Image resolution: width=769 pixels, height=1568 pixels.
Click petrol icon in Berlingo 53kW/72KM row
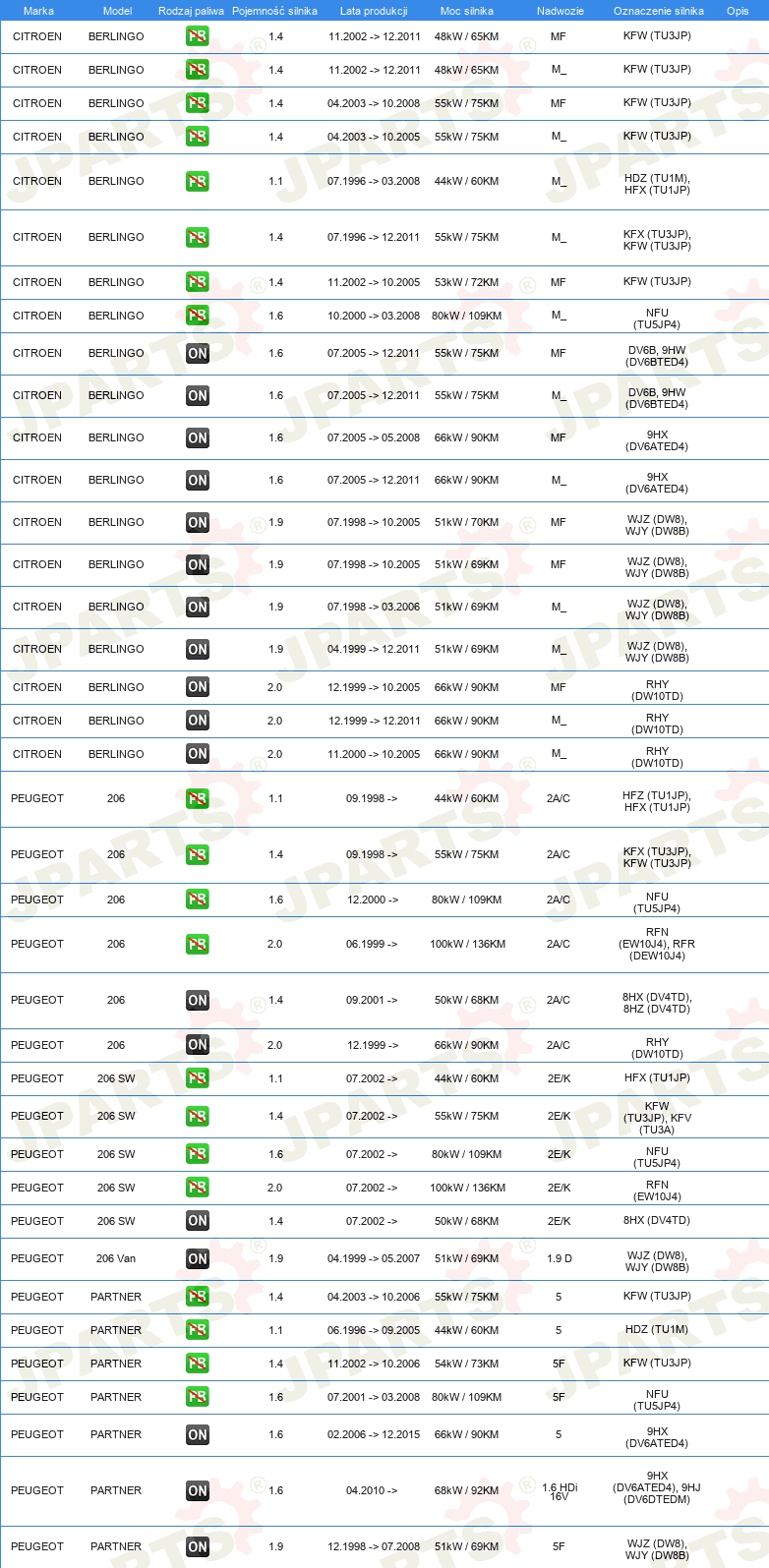point(198,282)
